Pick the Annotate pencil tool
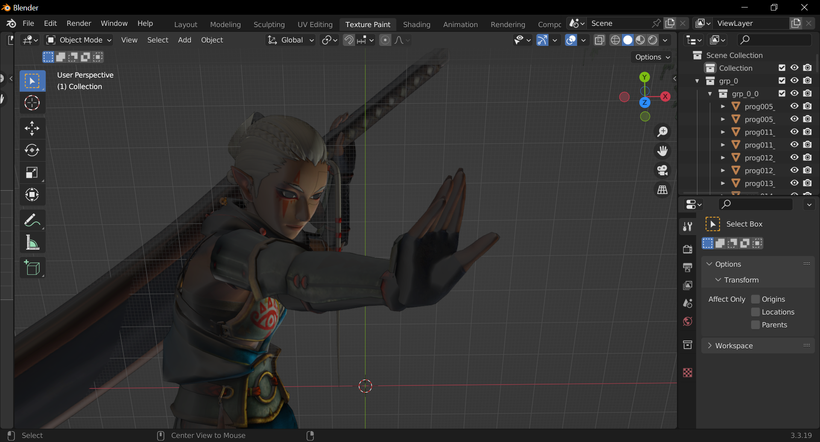 (x=32, y=220)
